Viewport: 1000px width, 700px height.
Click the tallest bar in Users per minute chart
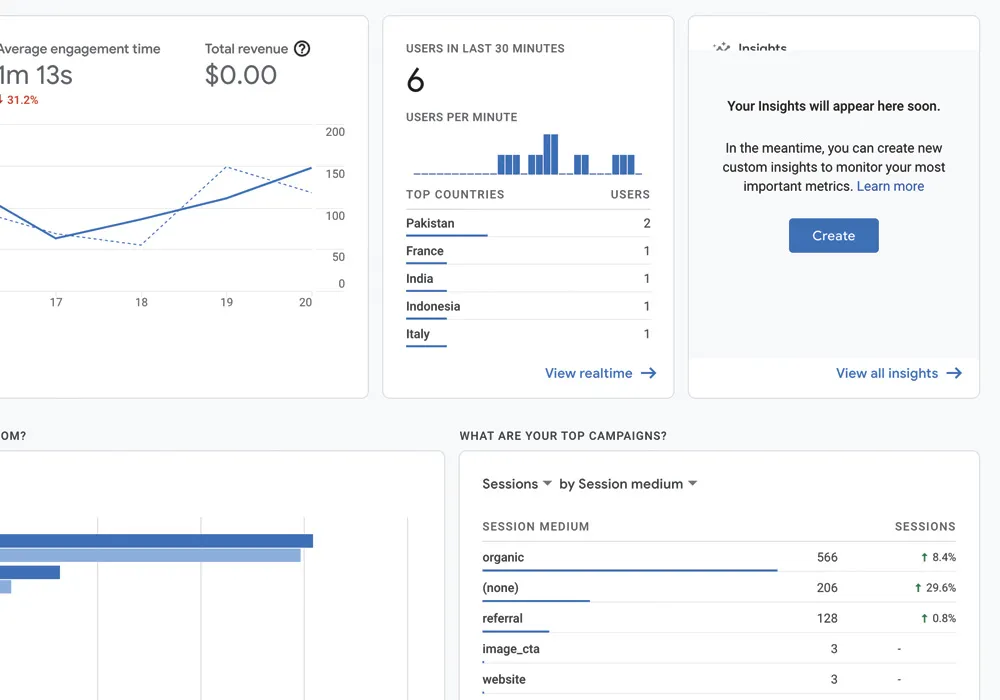550,154
